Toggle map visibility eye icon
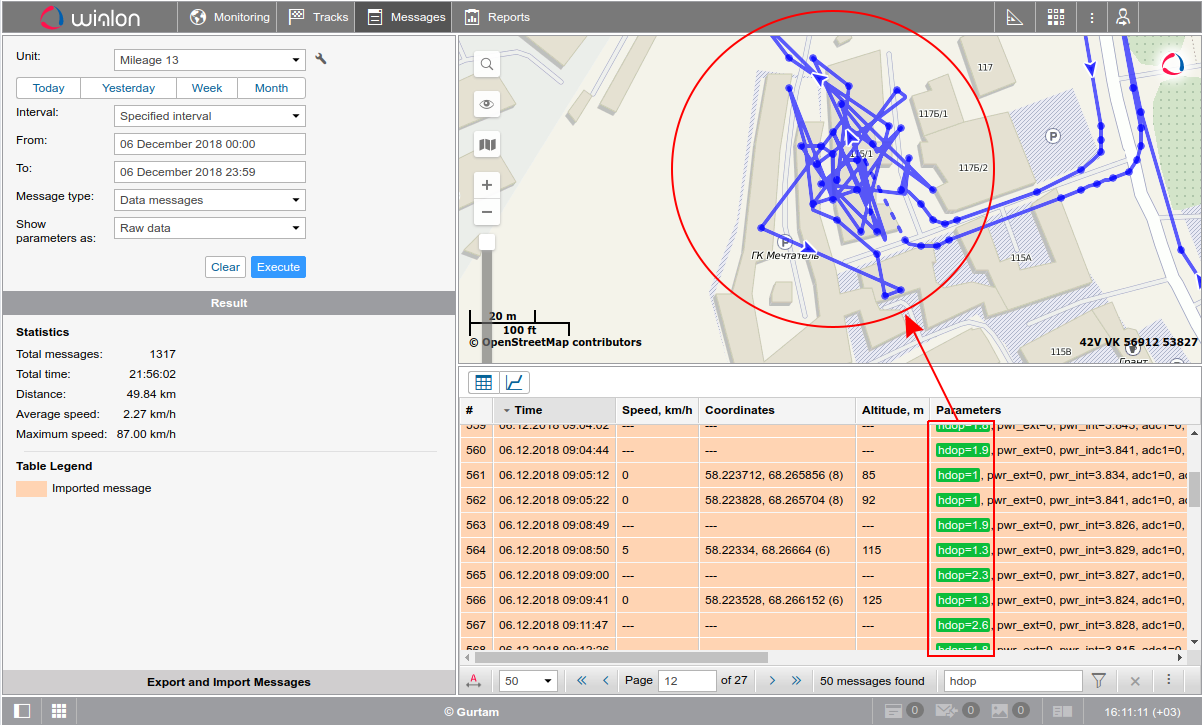The width and height of the screenshot is (1203, 725). click(487, 104)
